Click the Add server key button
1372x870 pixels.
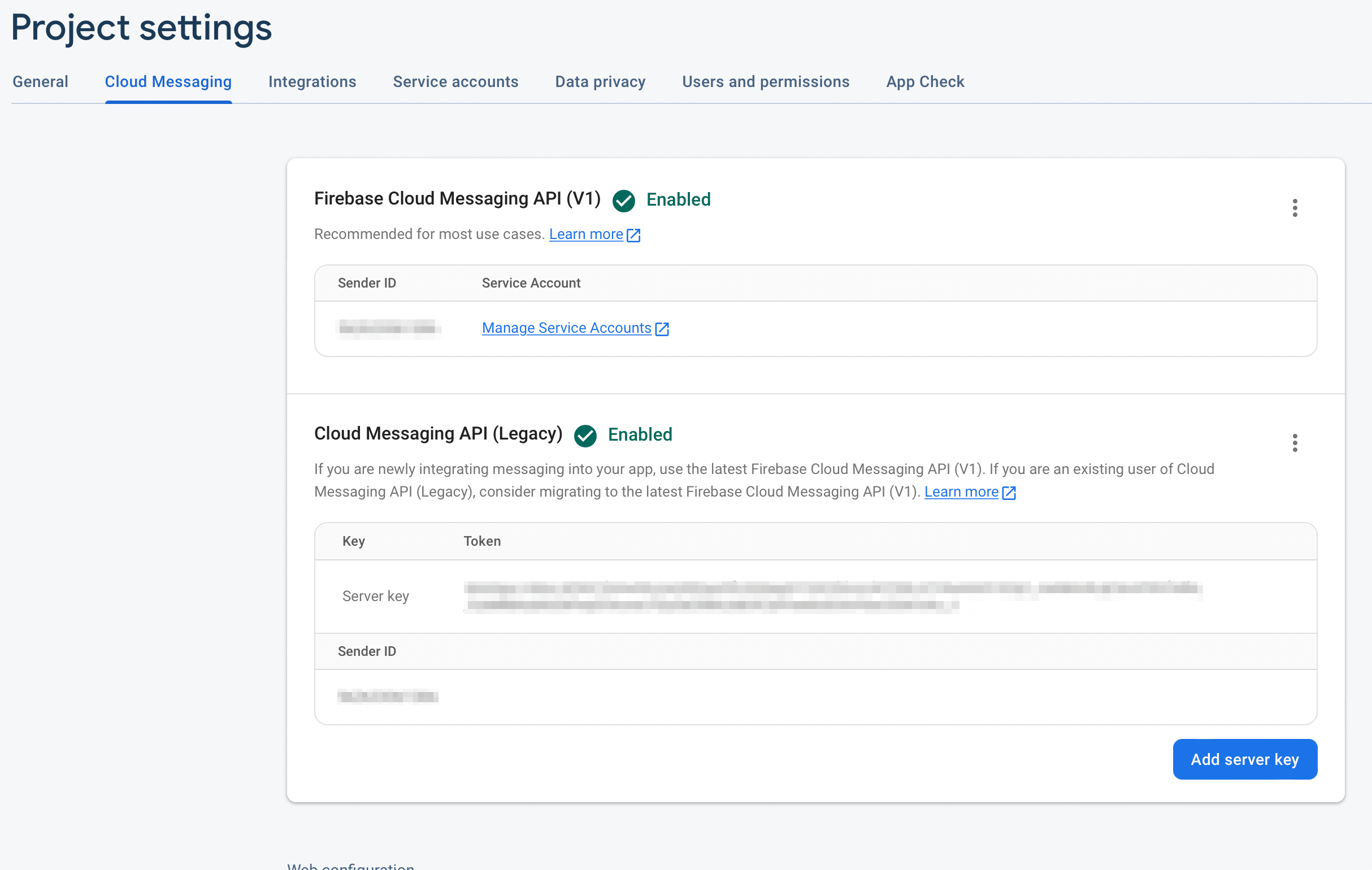pos(1245,759)
